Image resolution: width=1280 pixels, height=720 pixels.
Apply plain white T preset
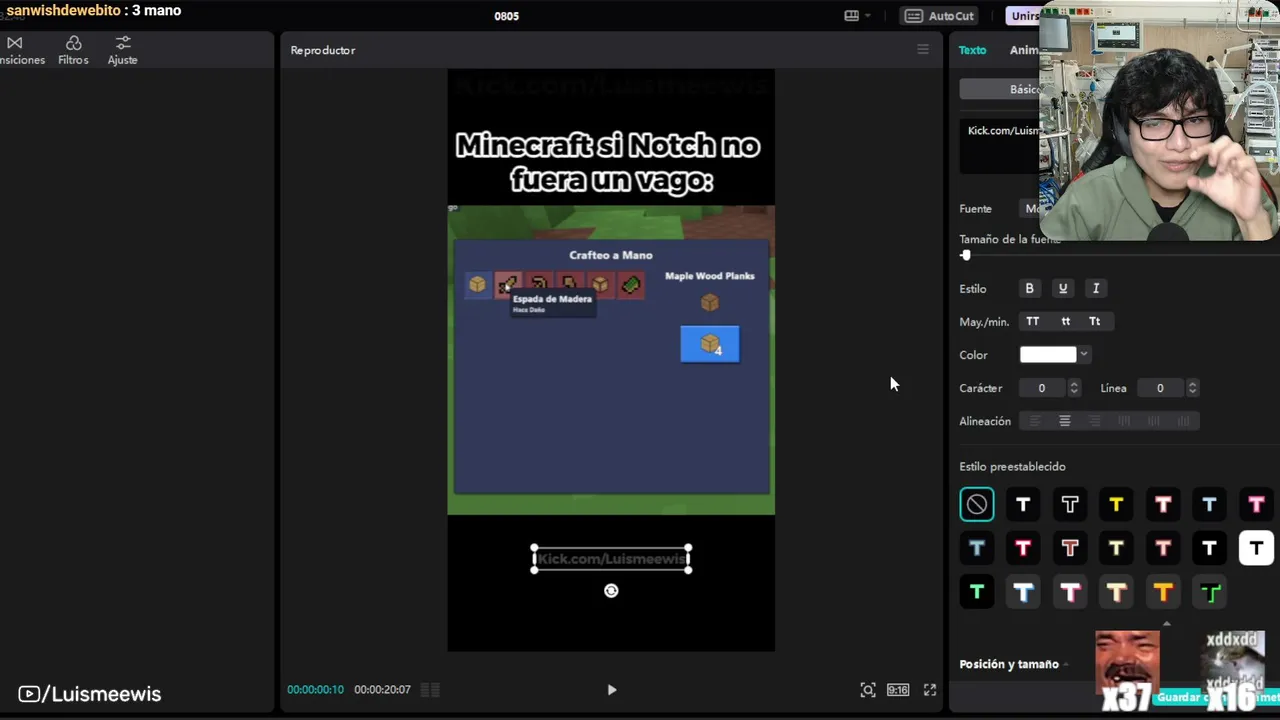tap(1023, 505)
